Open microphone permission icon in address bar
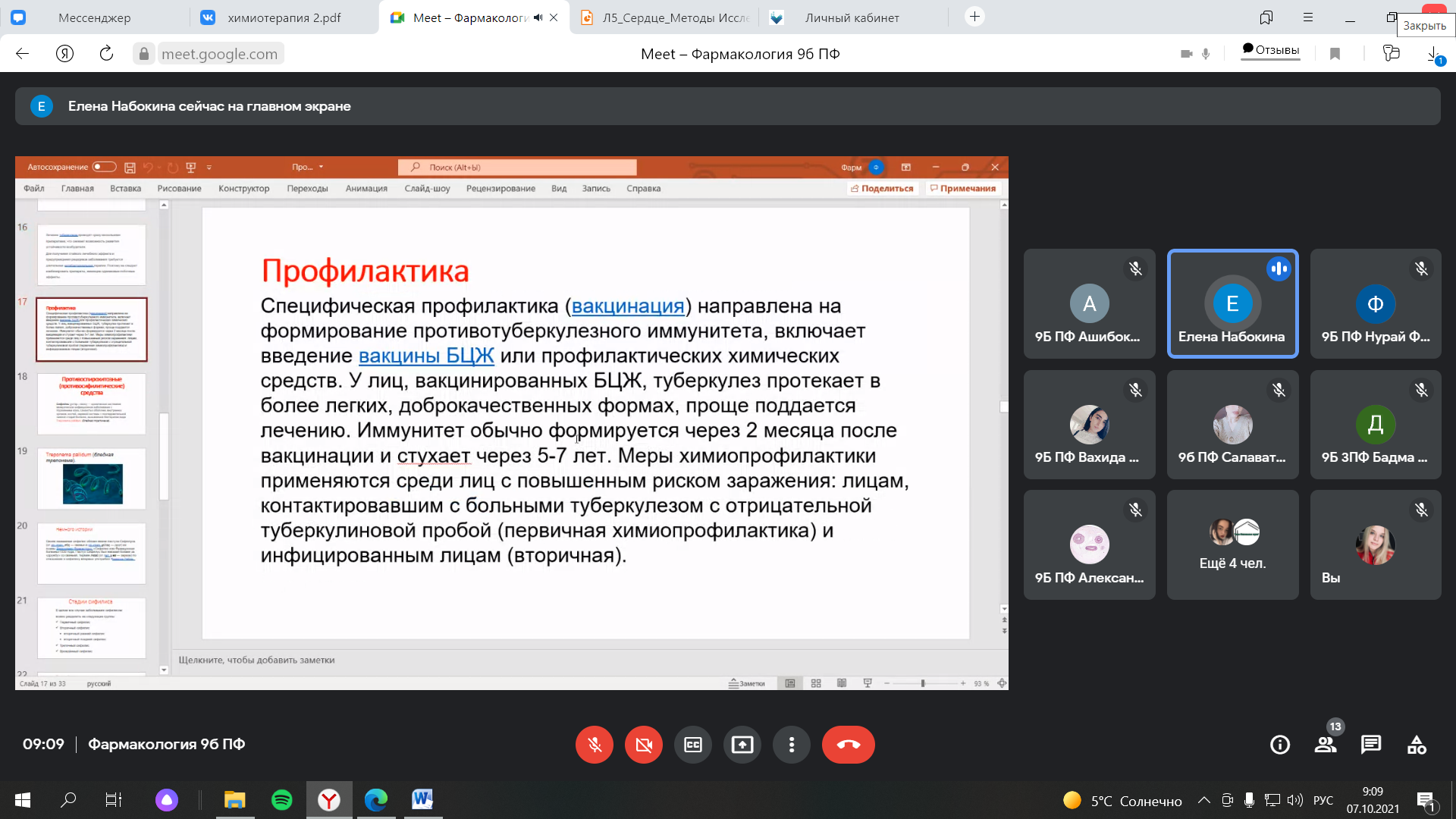 point(1206,54)
